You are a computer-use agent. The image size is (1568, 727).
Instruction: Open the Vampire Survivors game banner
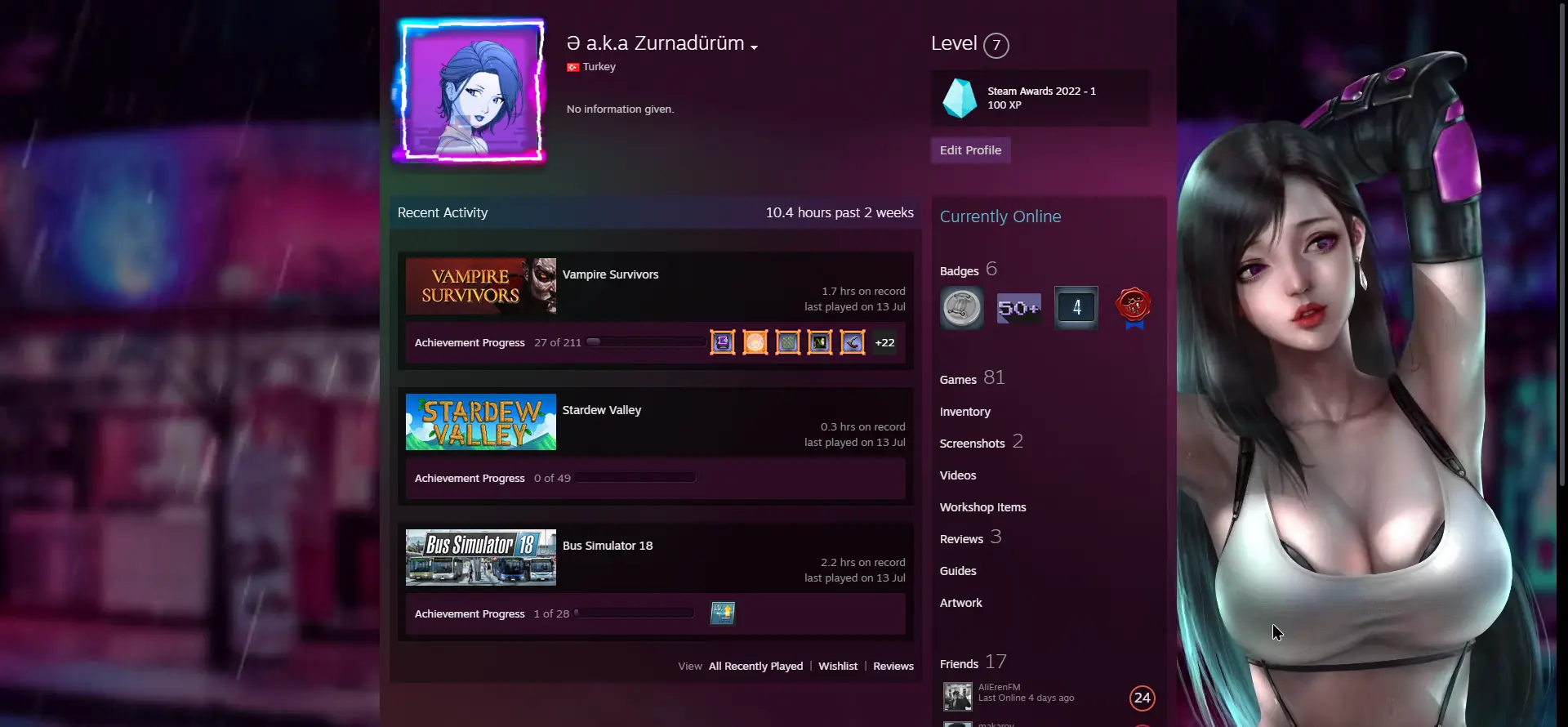tap(481, 286)
